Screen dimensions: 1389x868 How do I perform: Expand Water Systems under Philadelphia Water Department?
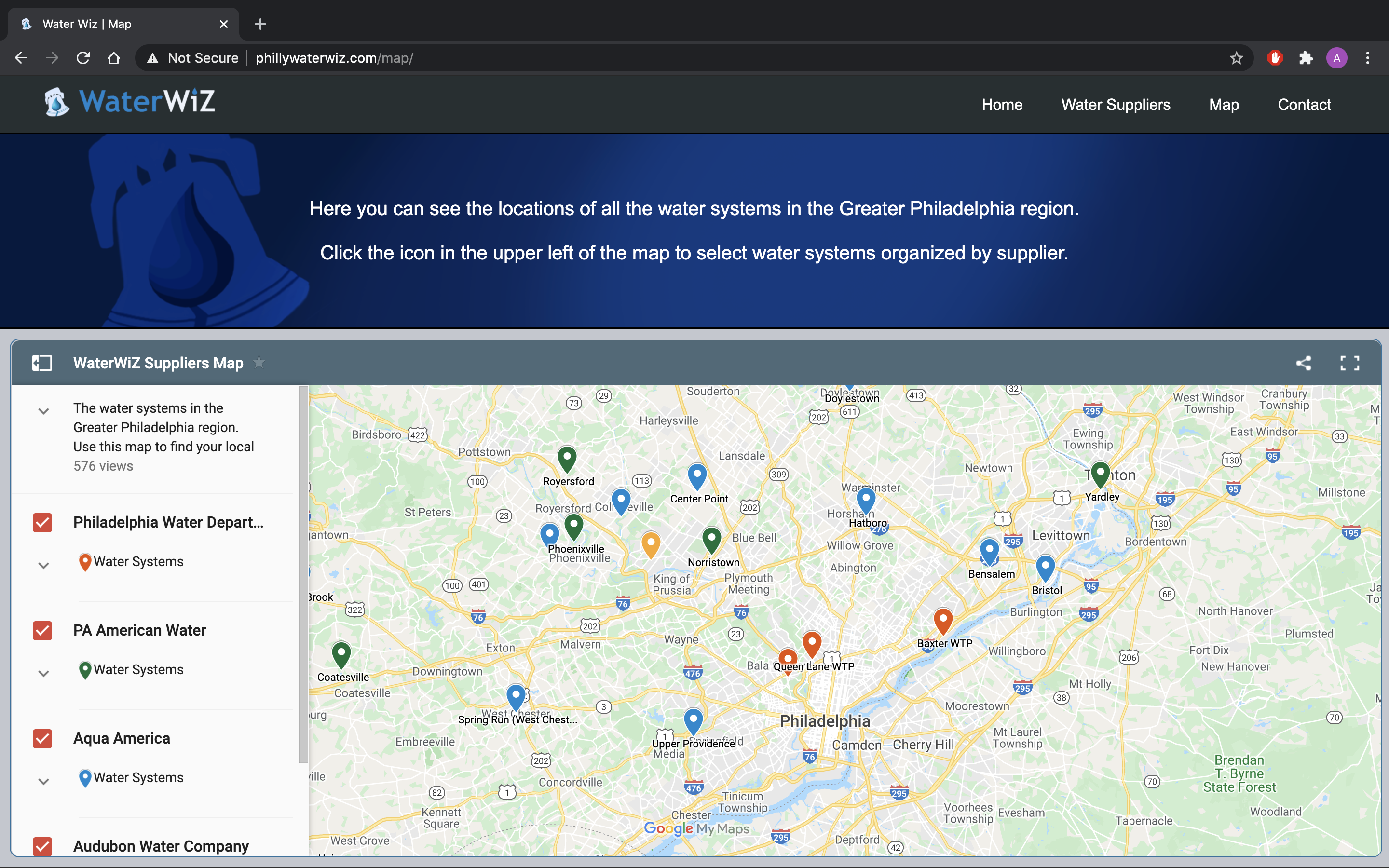pyautogui.click(x=43, y=566)
